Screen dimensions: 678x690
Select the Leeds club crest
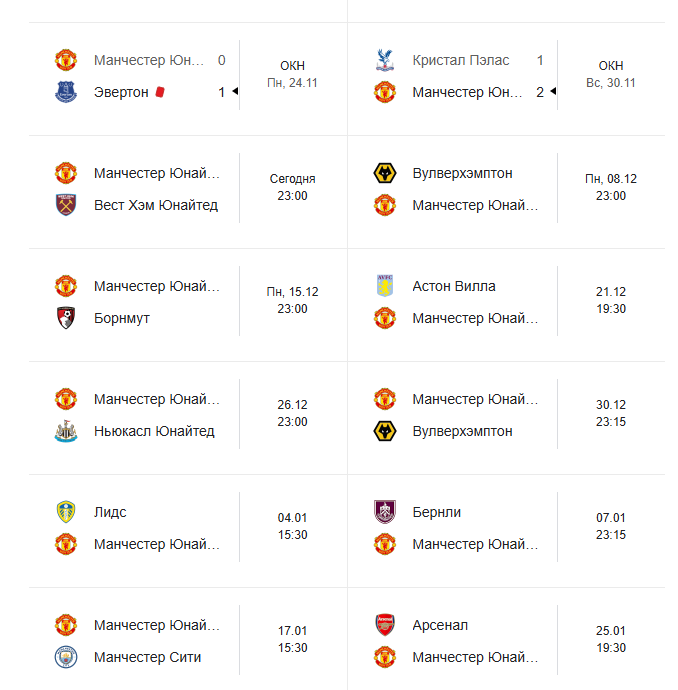point(66,512)
